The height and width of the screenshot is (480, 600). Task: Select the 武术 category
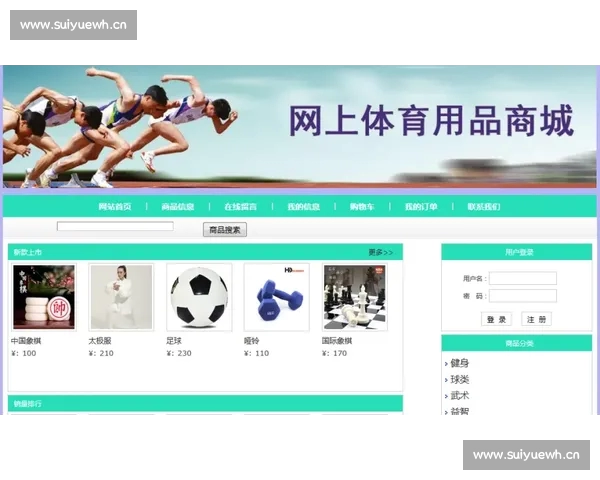point(460,395)
